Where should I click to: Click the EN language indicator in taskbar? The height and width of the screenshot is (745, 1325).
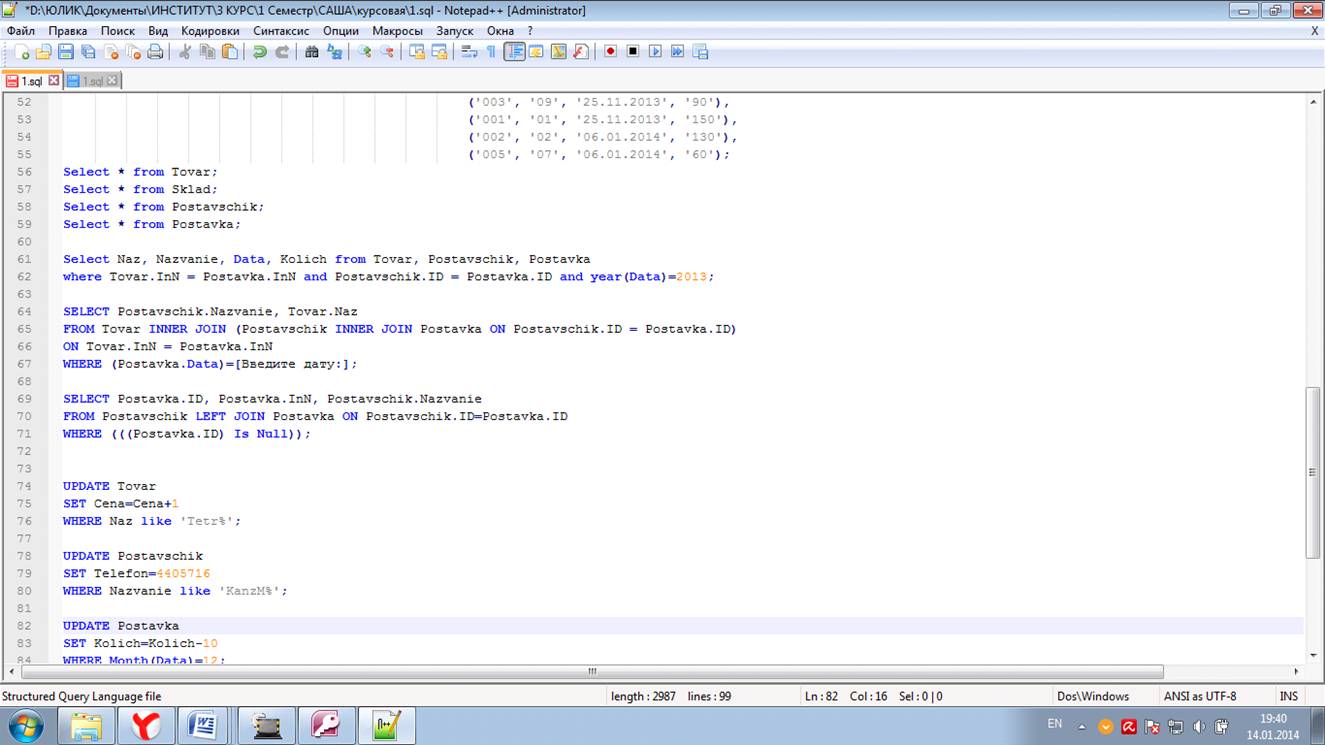(1054, 723)
